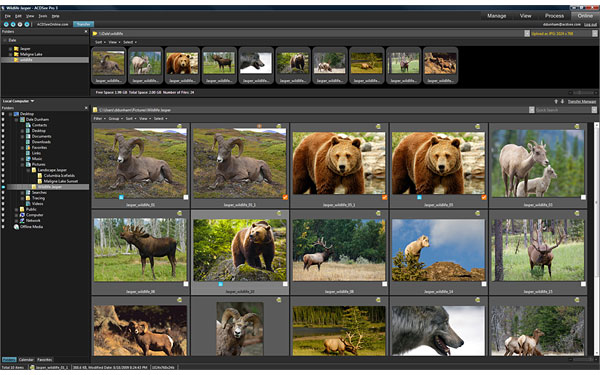Adjust the local pane thumbnail zoom slider at the bottom
600x375 pixels.
(582, 360)
